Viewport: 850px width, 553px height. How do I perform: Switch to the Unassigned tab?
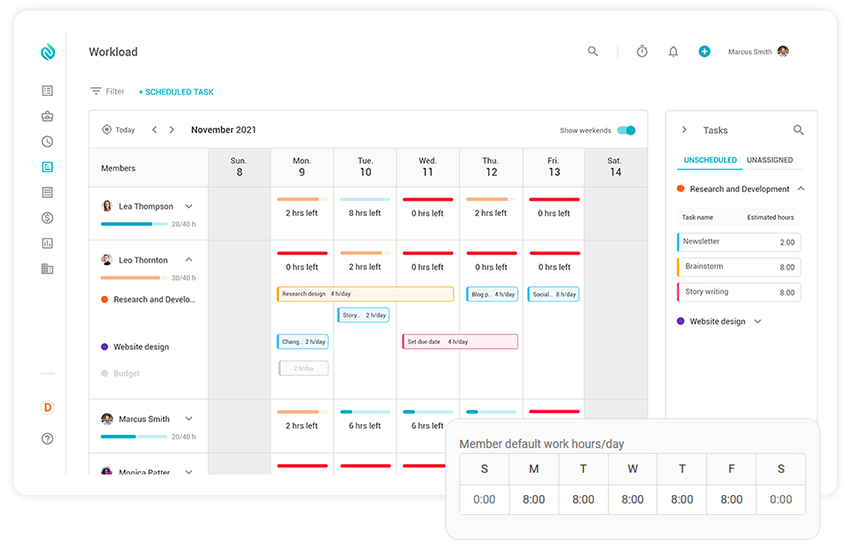click(x=769, y=160)
